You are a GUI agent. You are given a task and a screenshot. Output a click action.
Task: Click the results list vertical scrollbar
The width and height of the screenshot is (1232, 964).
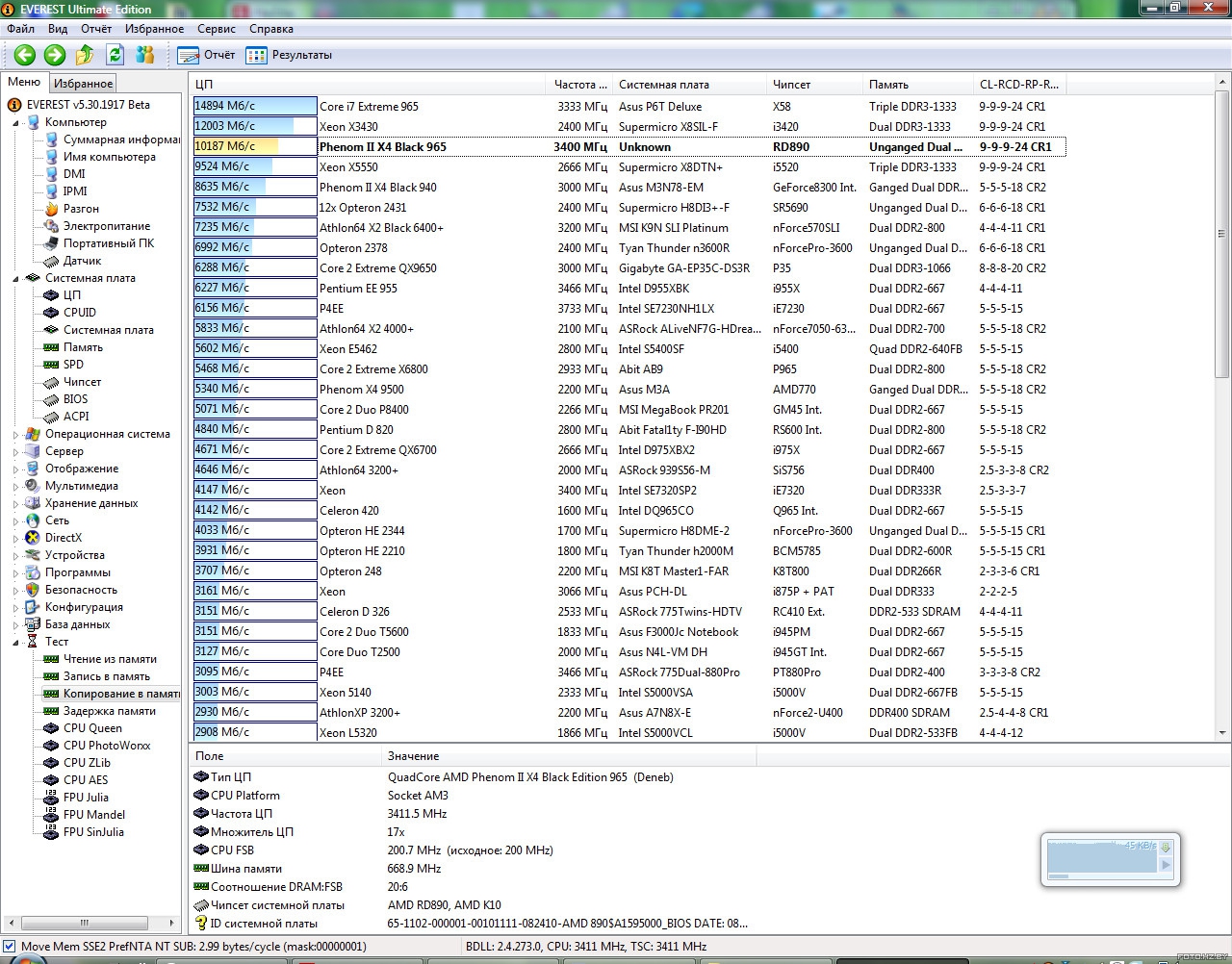coord(1222,408)
